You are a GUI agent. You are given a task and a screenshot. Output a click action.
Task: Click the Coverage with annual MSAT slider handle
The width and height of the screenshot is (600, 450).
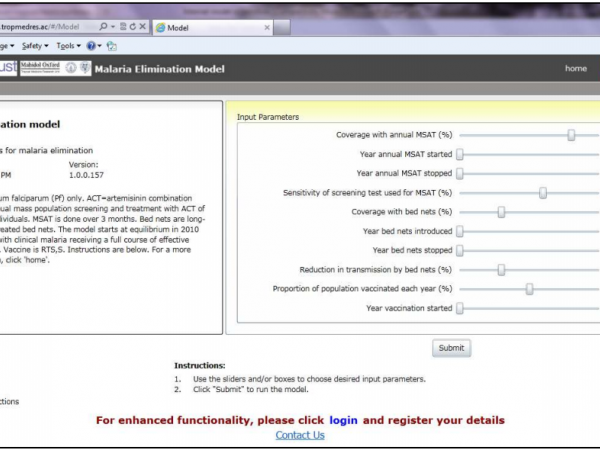pos(571,135)
